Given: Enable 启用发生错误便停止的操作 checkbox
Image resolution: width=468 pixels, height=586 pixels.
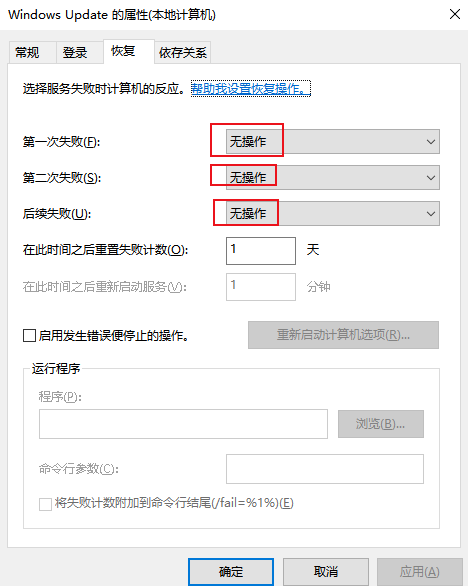Looking at the screenshot, I should (x=30, y=336).
